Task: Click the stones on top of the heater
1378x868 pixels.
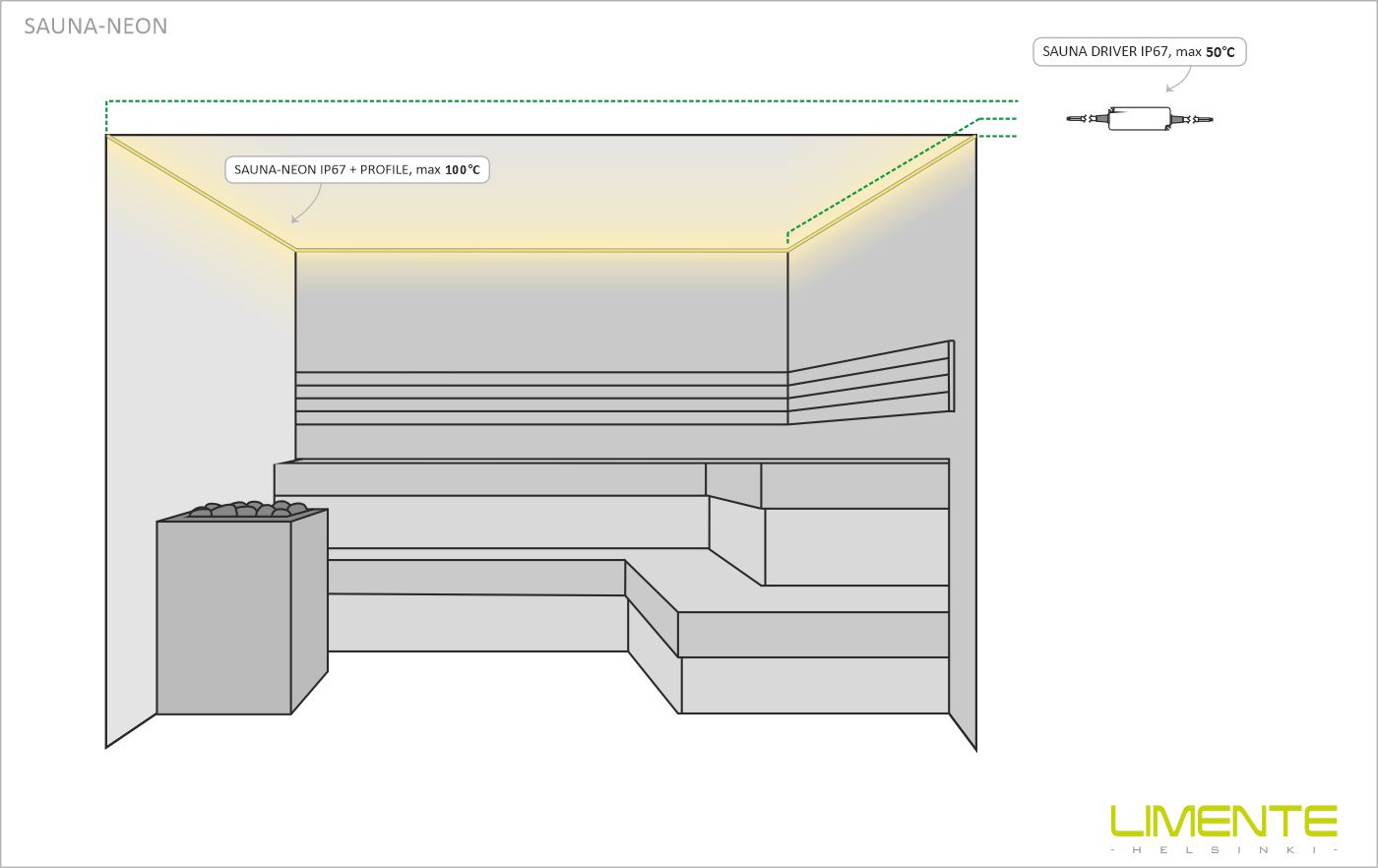Action: pyautogui.click(x=242, y=509)
